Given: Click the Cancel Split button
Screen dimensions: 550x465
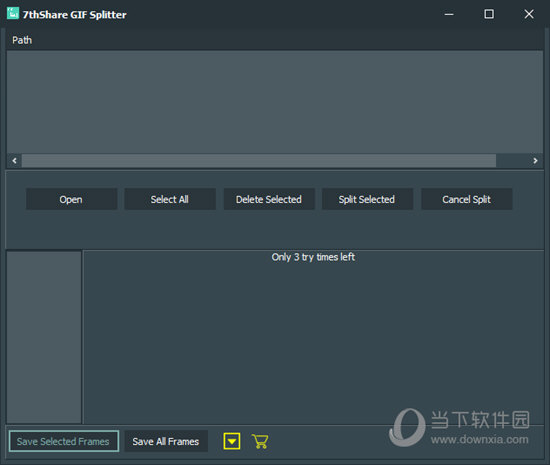Looking at the screenshot, I should pos(467,199).
